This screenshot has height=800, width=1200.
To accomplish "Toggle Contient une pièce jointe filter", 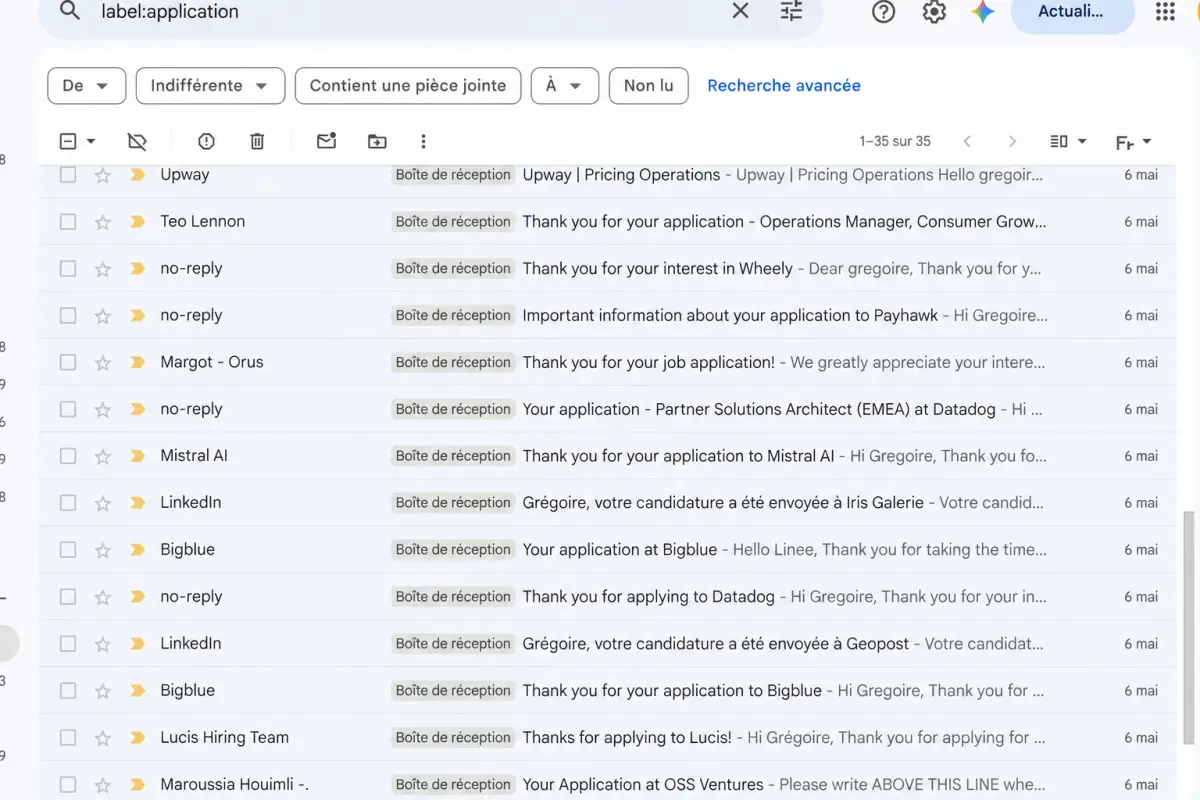I will (x=408, y=86).
